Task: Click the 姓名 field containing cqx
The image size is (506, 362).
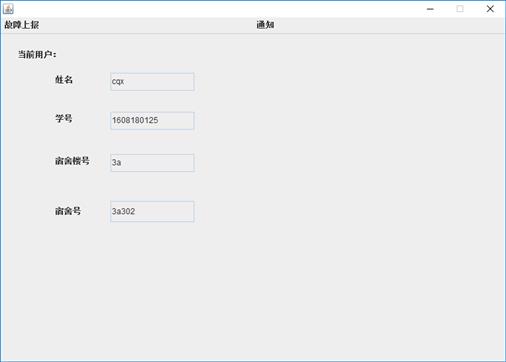Action: click(x=152, y=82)
